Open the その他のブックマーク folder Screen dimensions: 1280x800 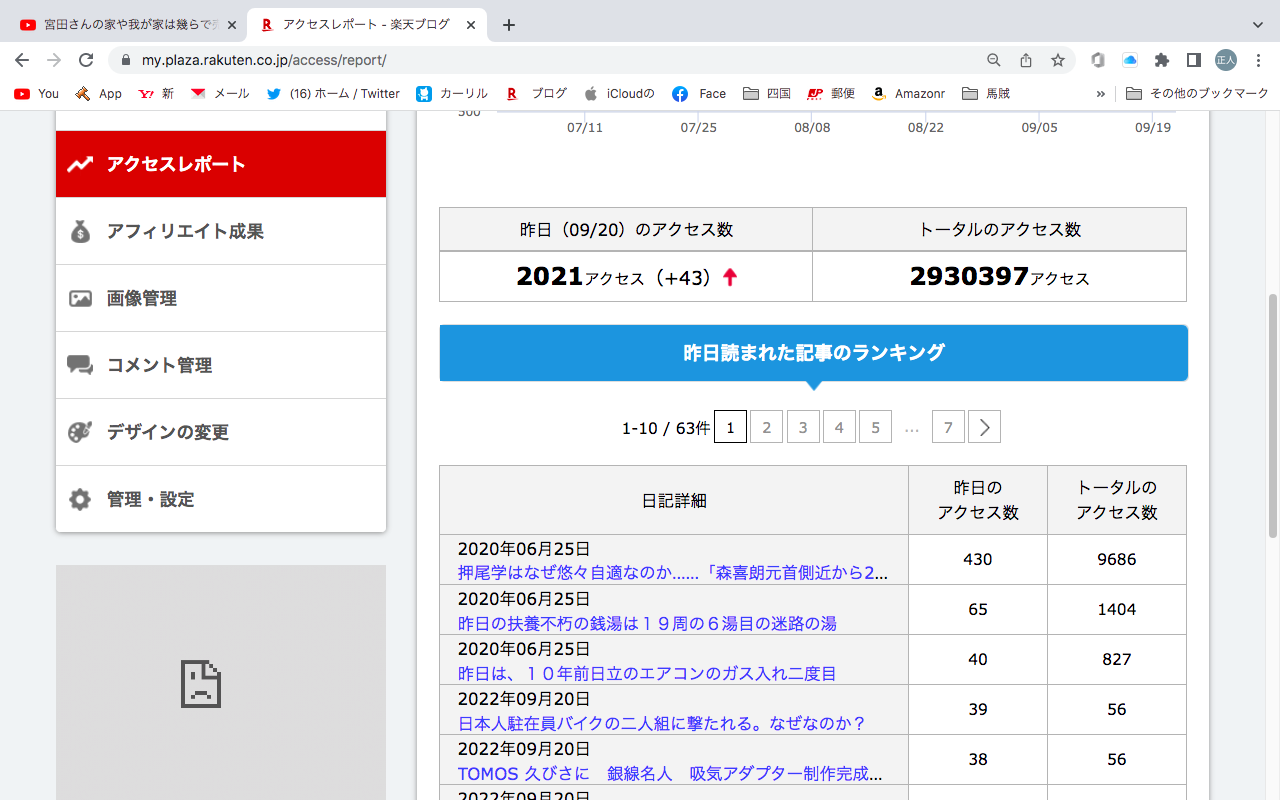click(x=1197, y=93)
